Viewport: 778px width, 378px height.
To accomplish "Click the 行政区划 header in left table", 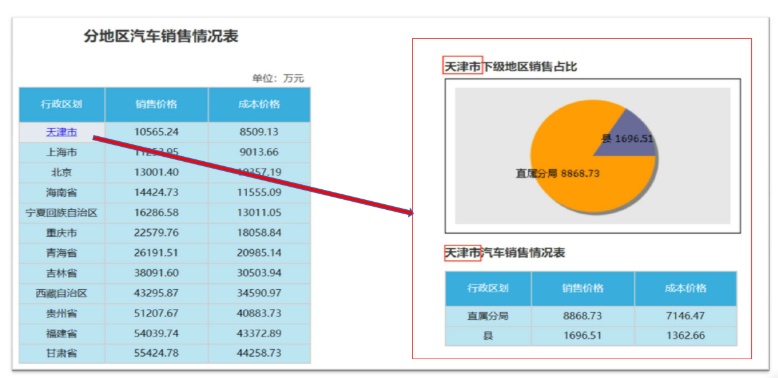I will pyautogui.click(x=62, y=104).
